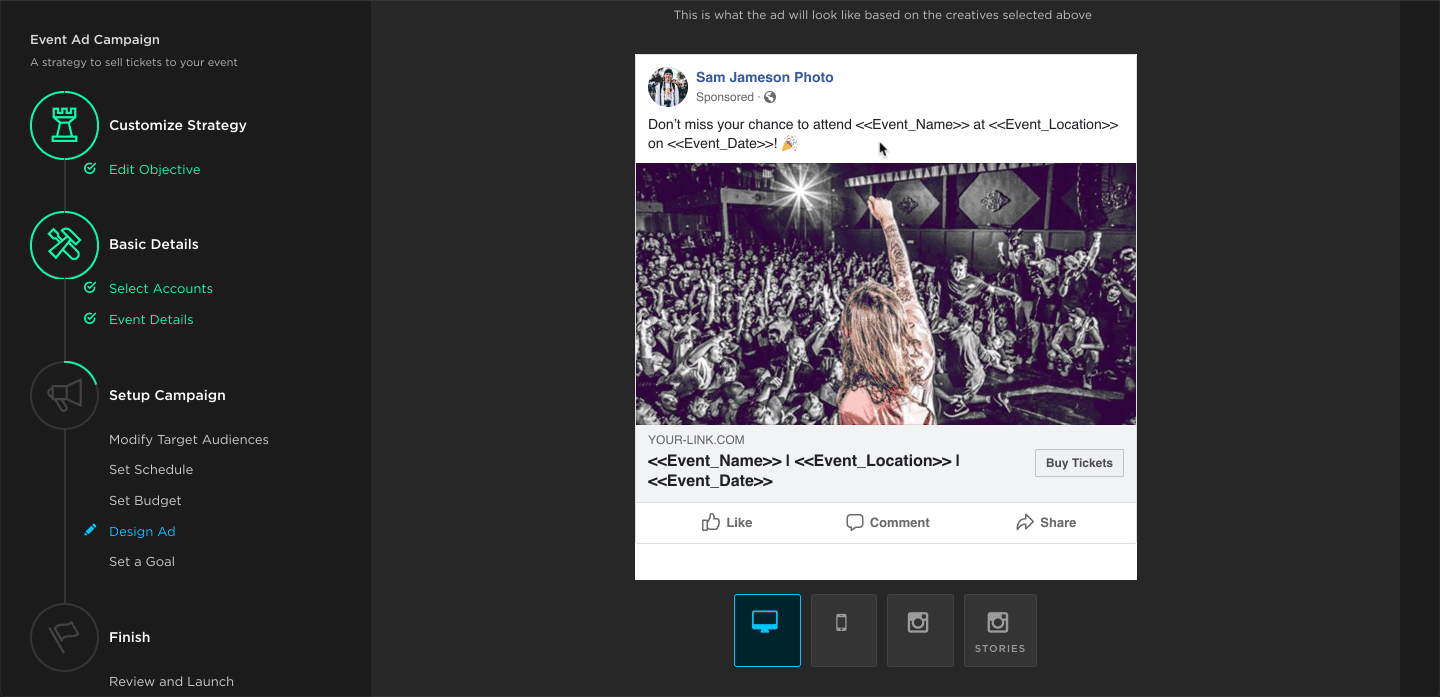Click the globe public-visibility icon
The width and height of the screenshot is (1440, 697).
769,97
